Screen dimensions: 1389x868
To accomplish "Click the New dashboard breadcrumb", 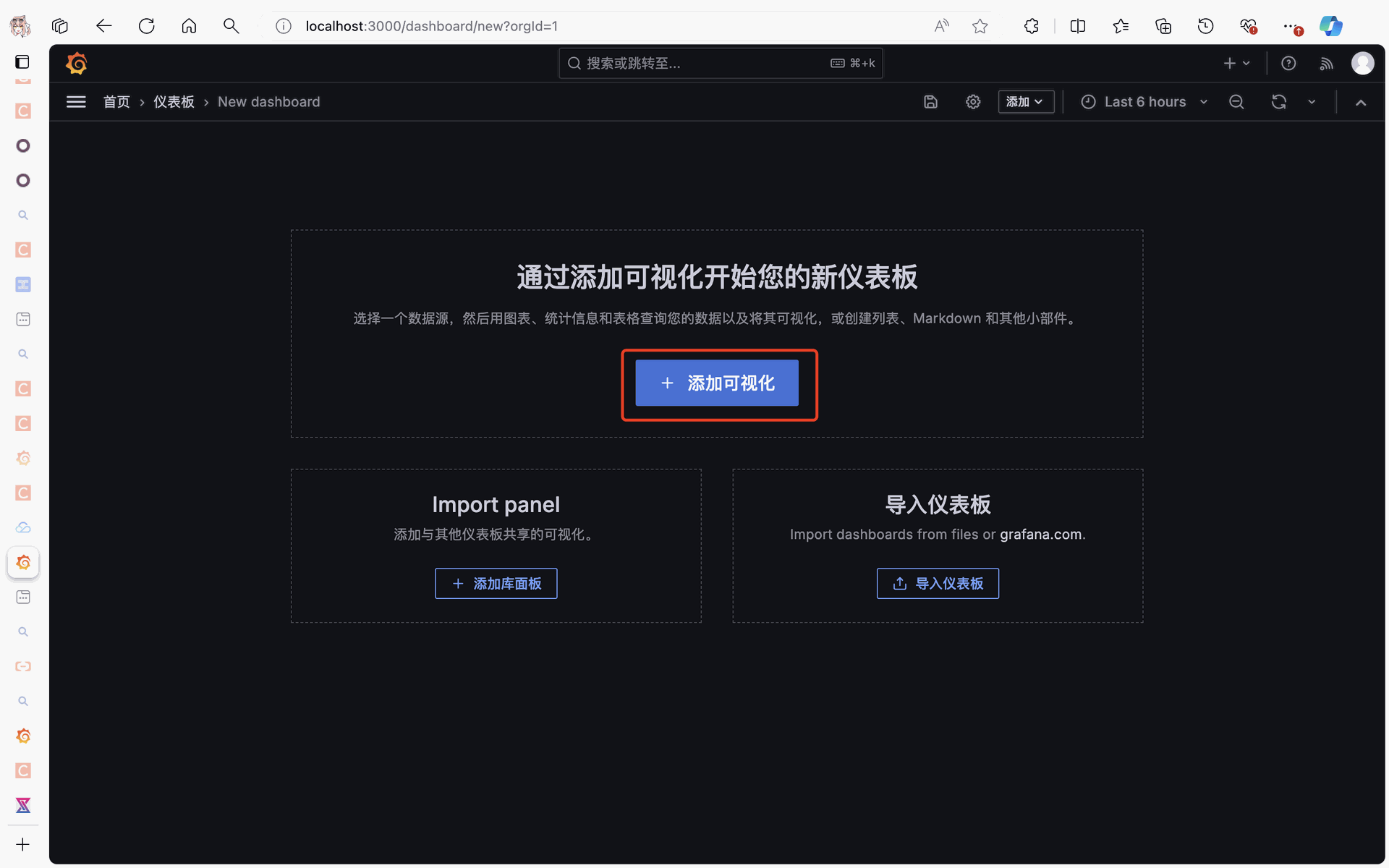I will coord(269,102).
